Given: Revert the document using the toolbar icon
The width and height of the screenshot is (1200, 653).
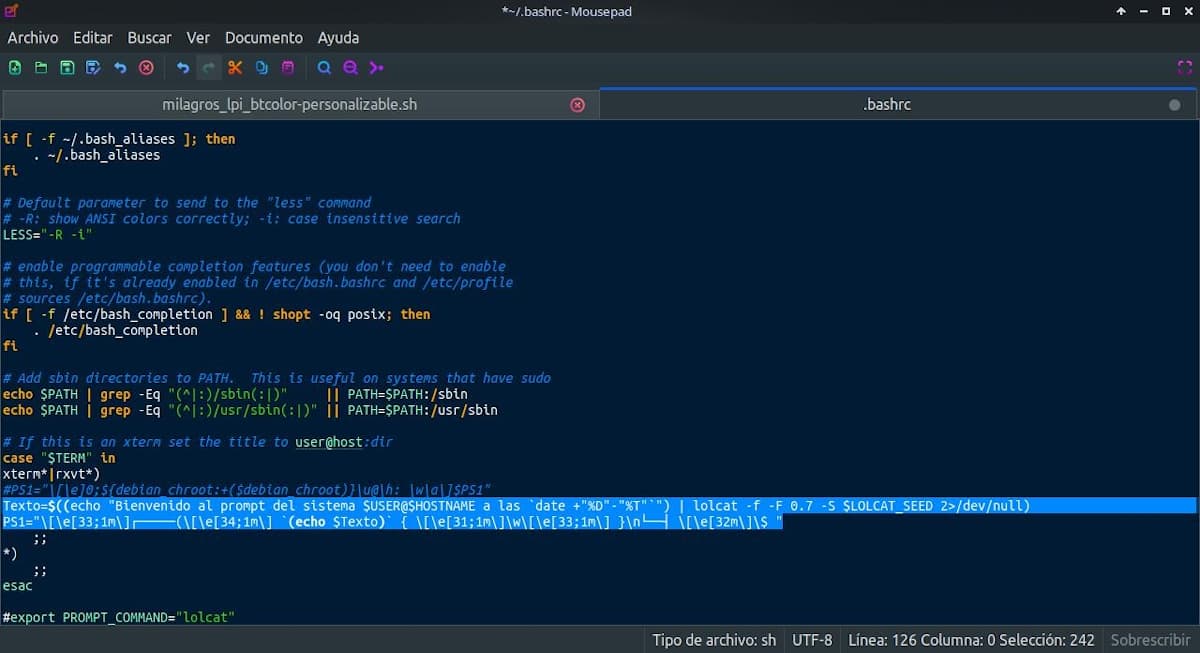Looking at the screenshot, I should (120, 68).
